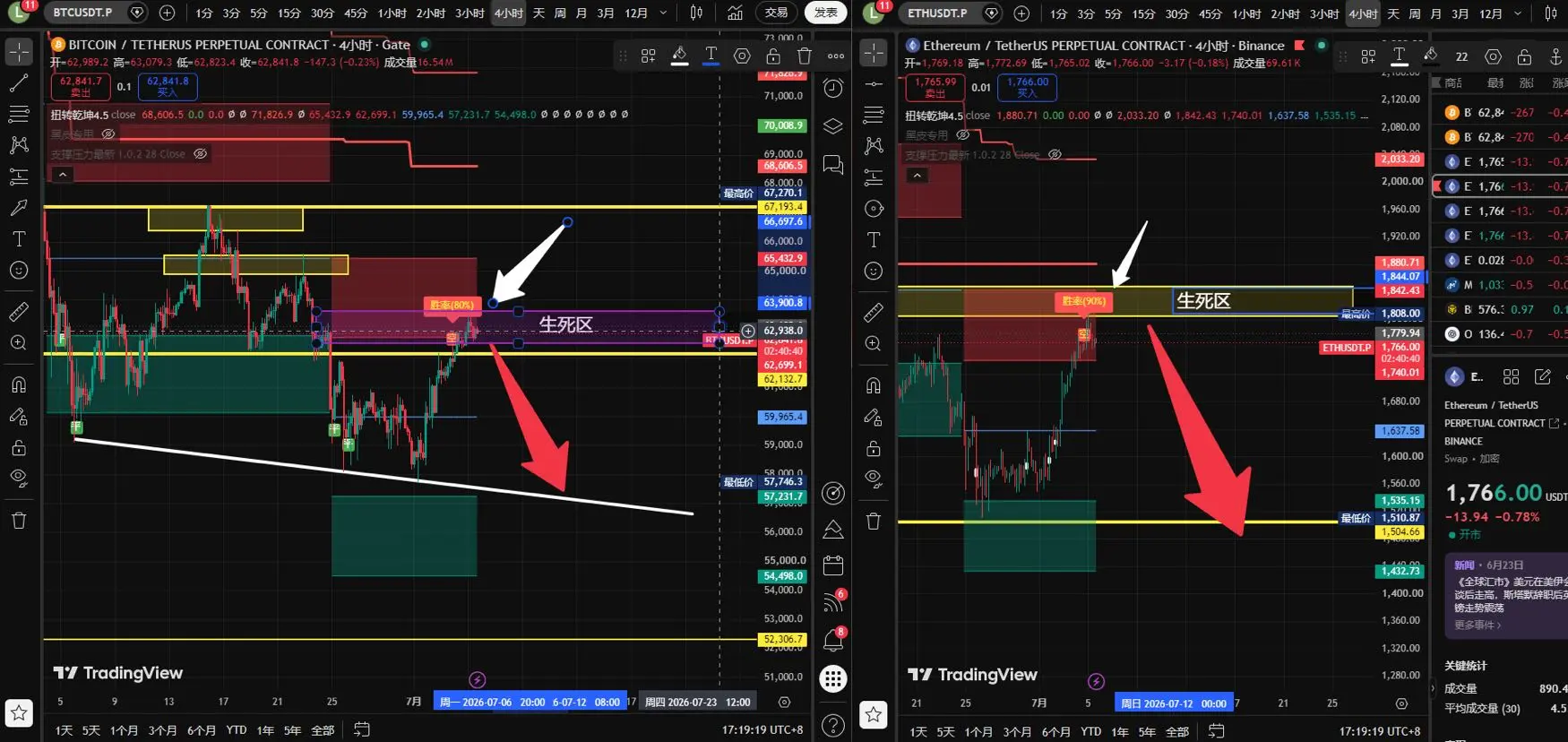The width and height of the screenshot is (1568, 742).
Task: Open pattern tools in BTC chart sidebar
Action: [19, 145]
